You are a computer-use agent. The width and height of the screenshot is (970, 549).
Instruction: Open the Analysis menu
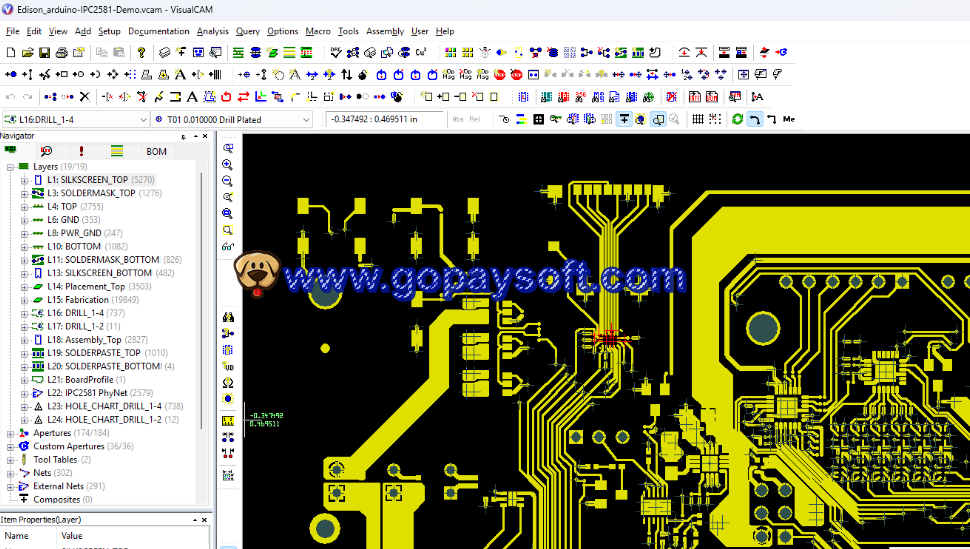click(212, 31)
